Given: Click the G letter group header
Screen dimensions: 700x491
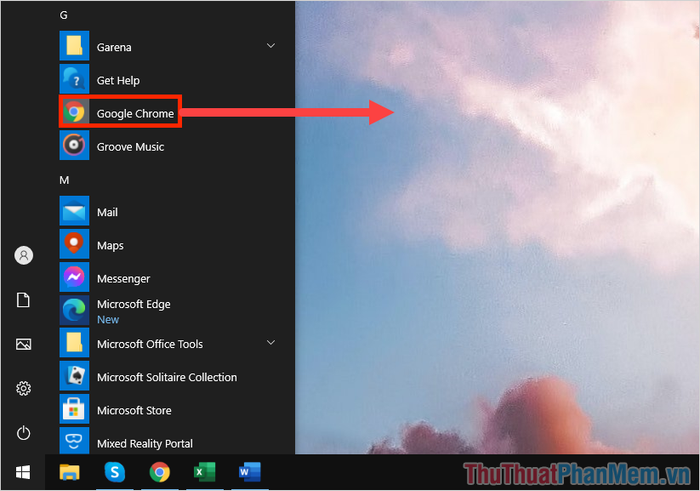Looking at the screenshot, I should (64, 15).
